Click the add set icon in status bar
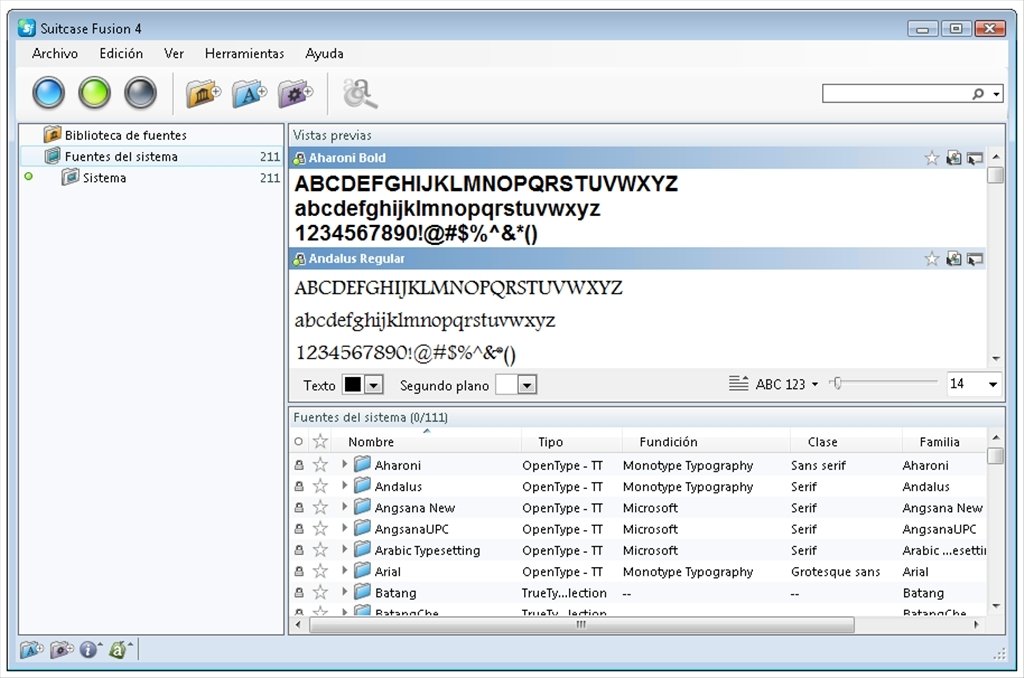This screenshot has height=678, width=1024. pos(31,650)
